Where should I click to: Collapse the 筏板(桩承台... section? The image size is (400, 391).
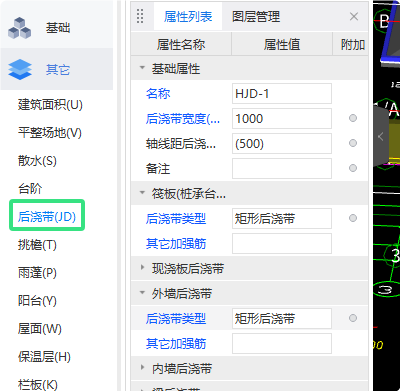142,193
